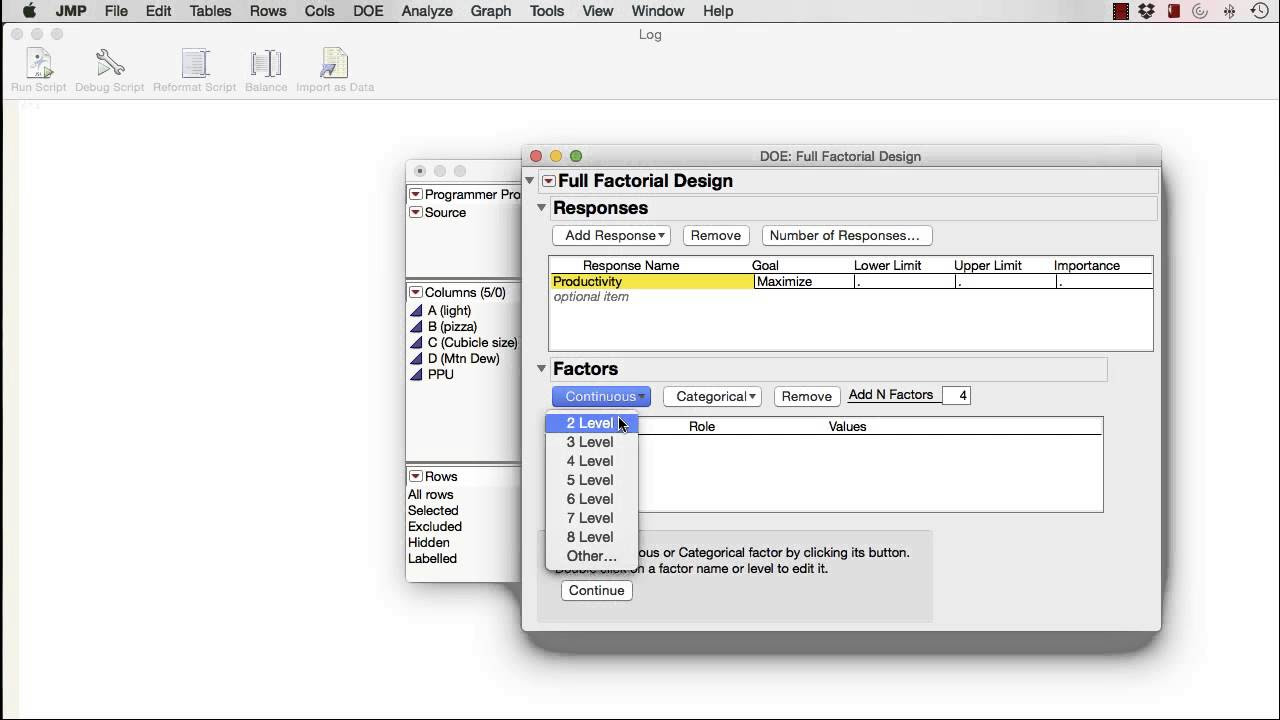
Task: Select 8 Level from the menu
Action: pos(591,537)
